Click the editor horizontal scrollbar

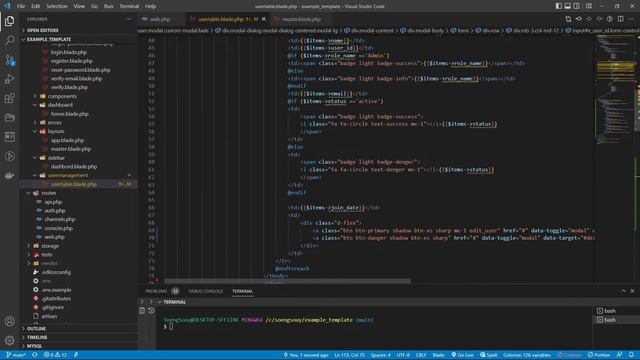tap(287, 281)
